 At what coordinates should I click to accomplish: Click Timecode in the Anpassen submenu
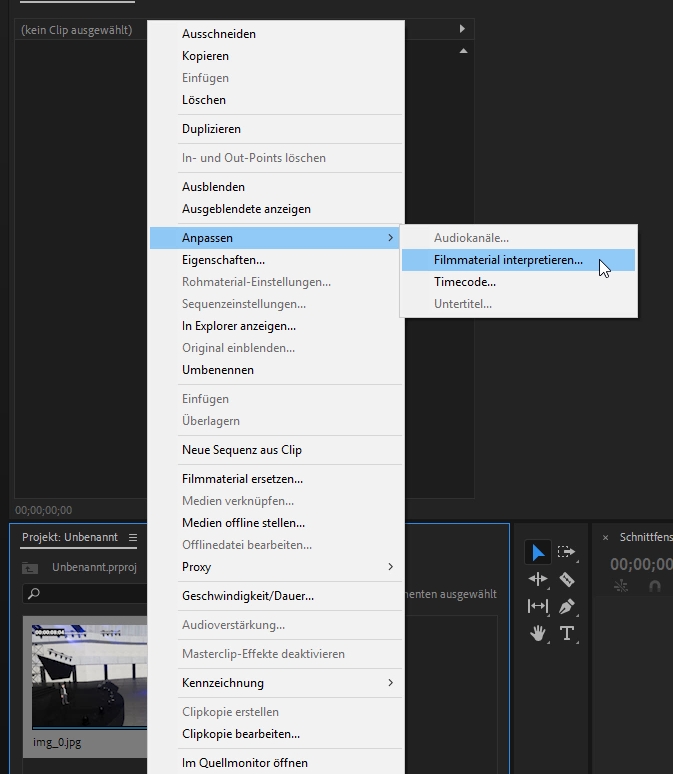point(465,282)
